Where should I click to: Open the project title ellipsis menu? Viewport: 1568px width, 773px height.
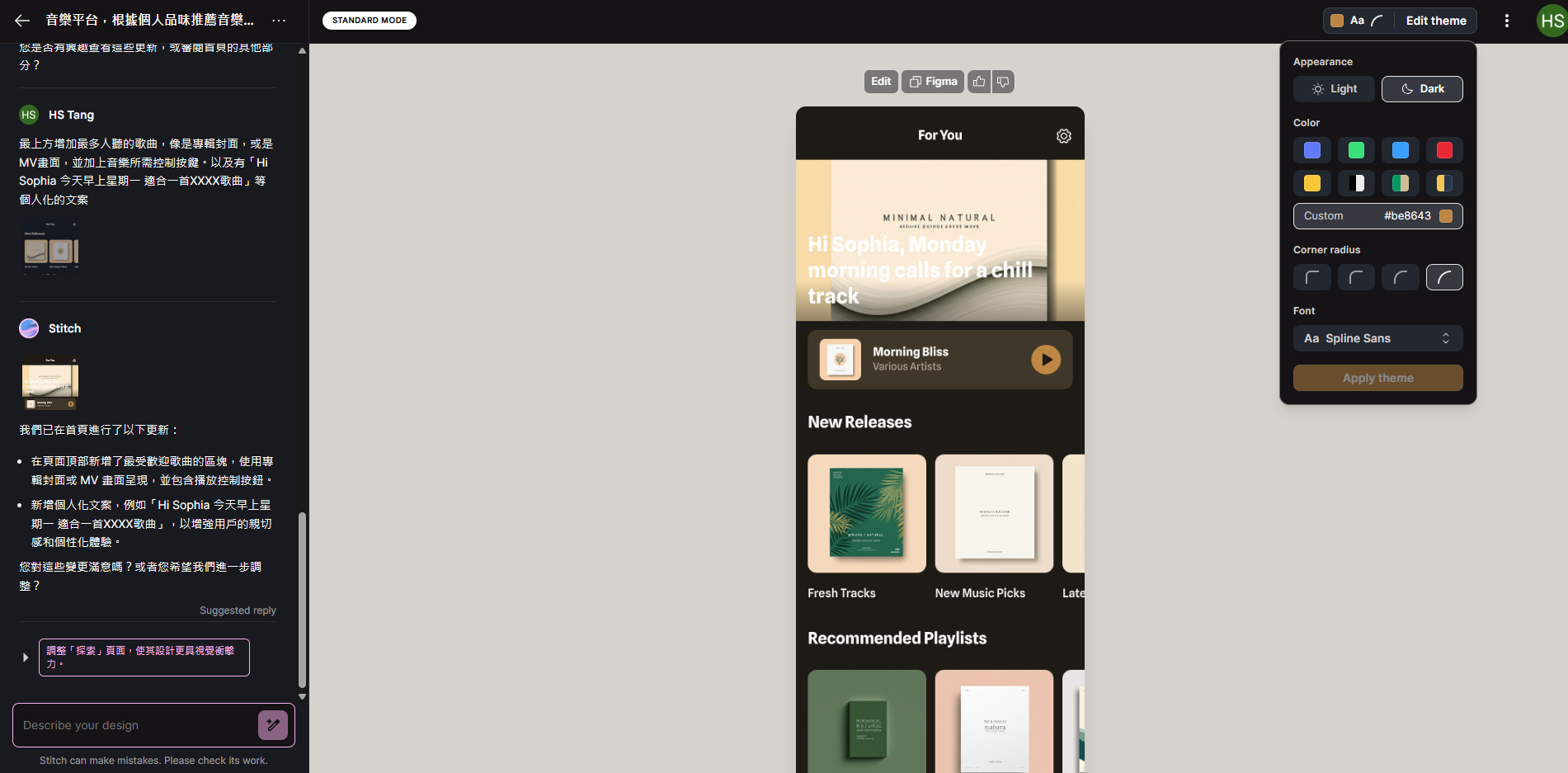[x=279, y=21]
